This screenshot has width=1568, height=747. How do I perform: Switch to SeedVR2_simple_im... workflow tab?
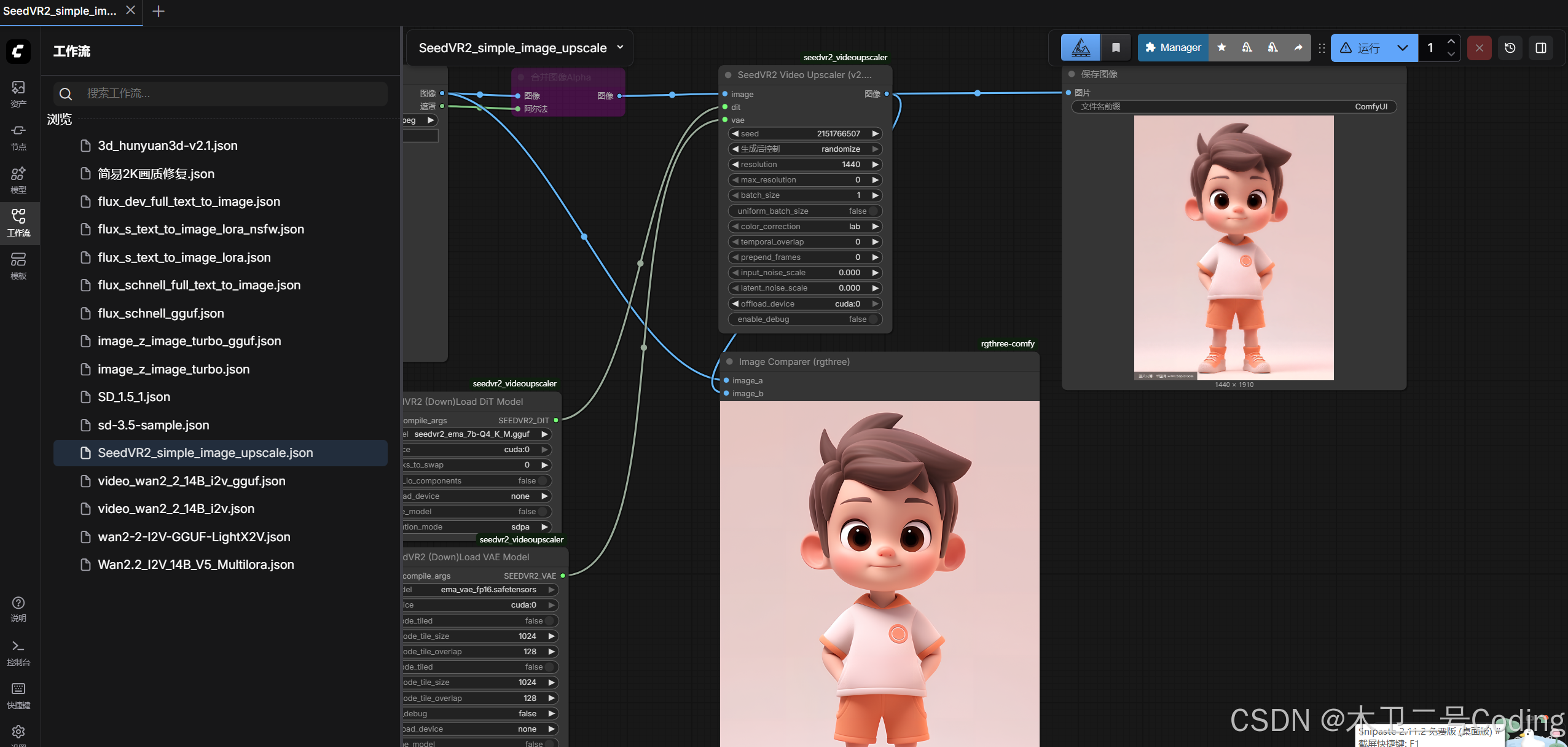coord(60,11)
